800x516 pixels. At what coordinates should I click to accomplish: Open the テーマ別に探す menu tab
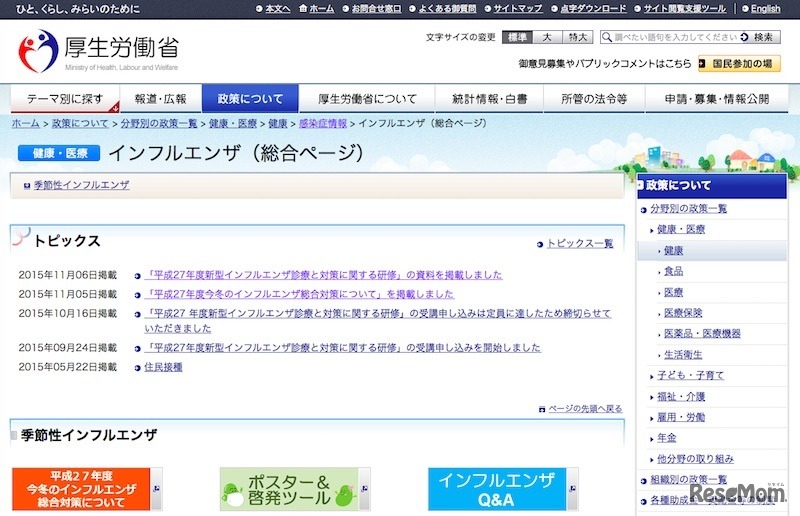coord(64,100)
